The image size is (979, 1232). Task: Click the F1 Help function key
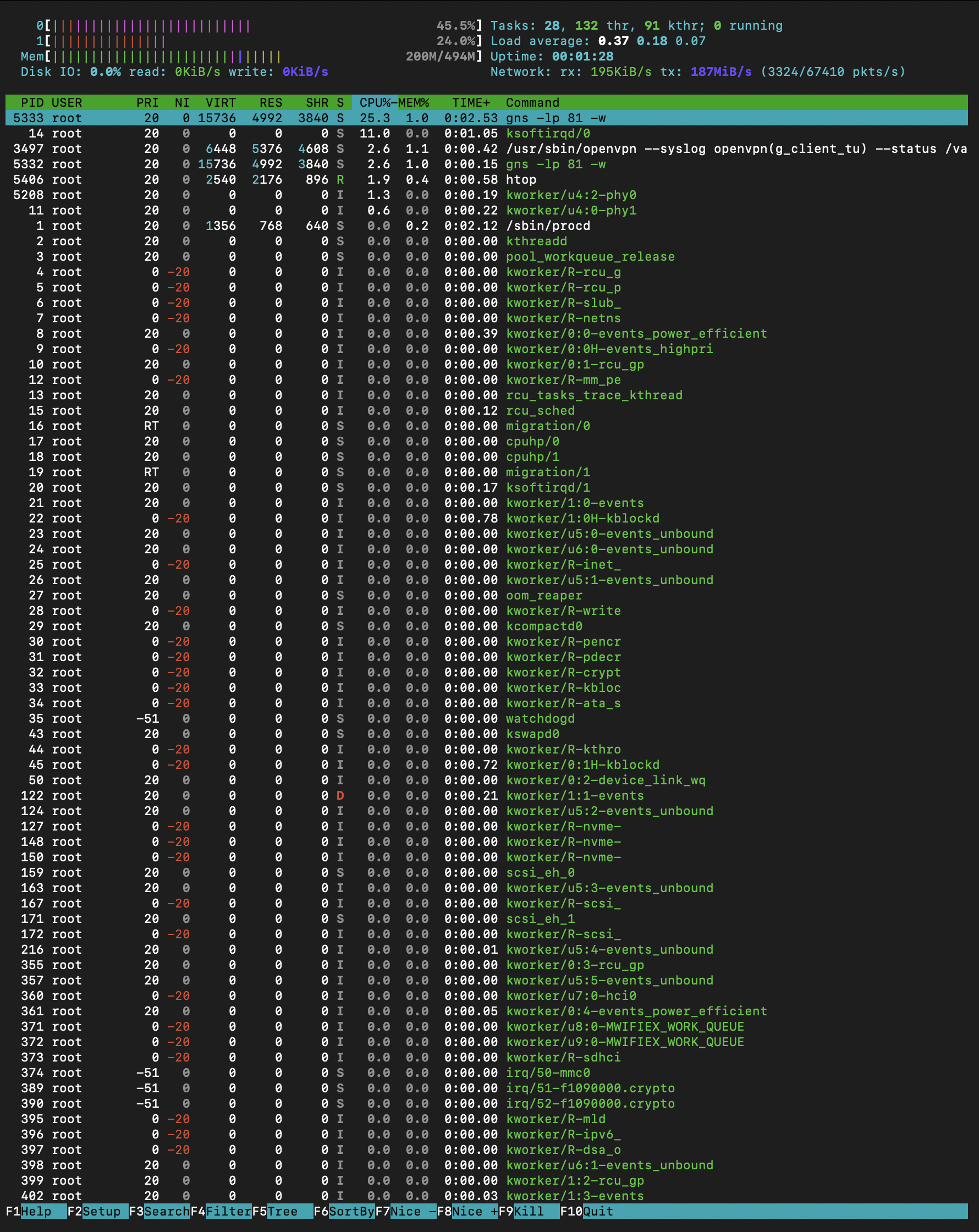tap(35, 1211)
